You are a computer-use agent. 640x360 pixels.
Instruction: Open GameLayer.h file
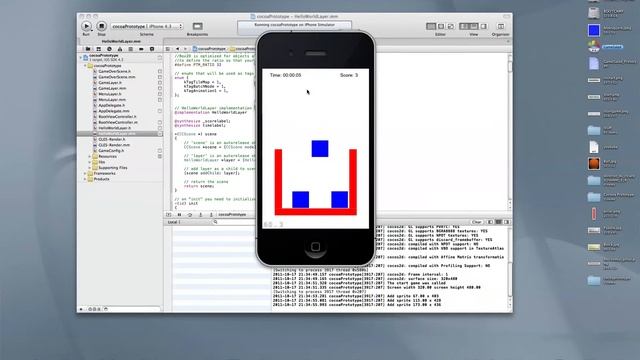tap(110, 83)
